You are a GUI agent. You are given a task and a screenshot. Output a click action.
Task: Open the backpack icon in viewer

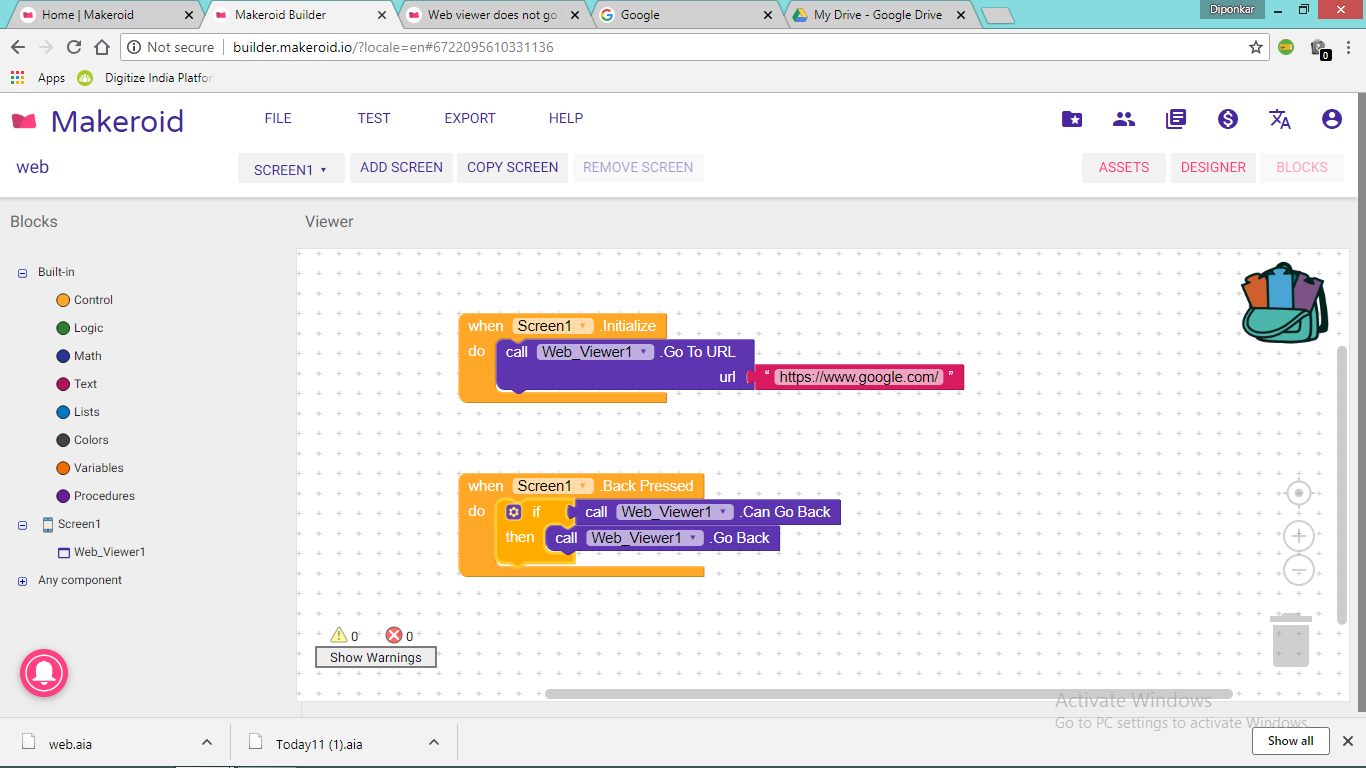tap(1284, 303)
